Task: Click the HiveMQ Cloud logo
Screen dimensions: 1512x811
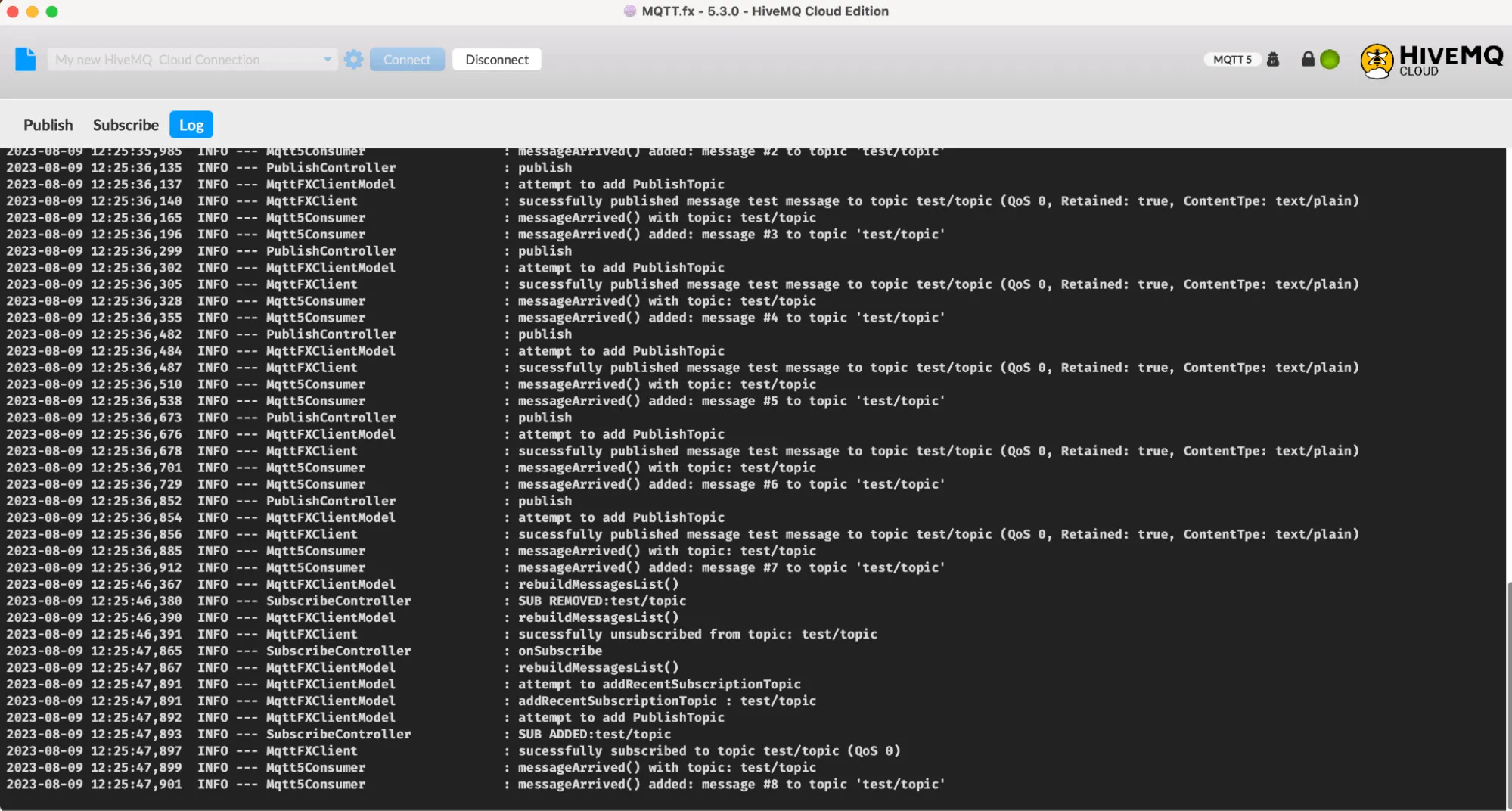Action: click(1431, 61)
